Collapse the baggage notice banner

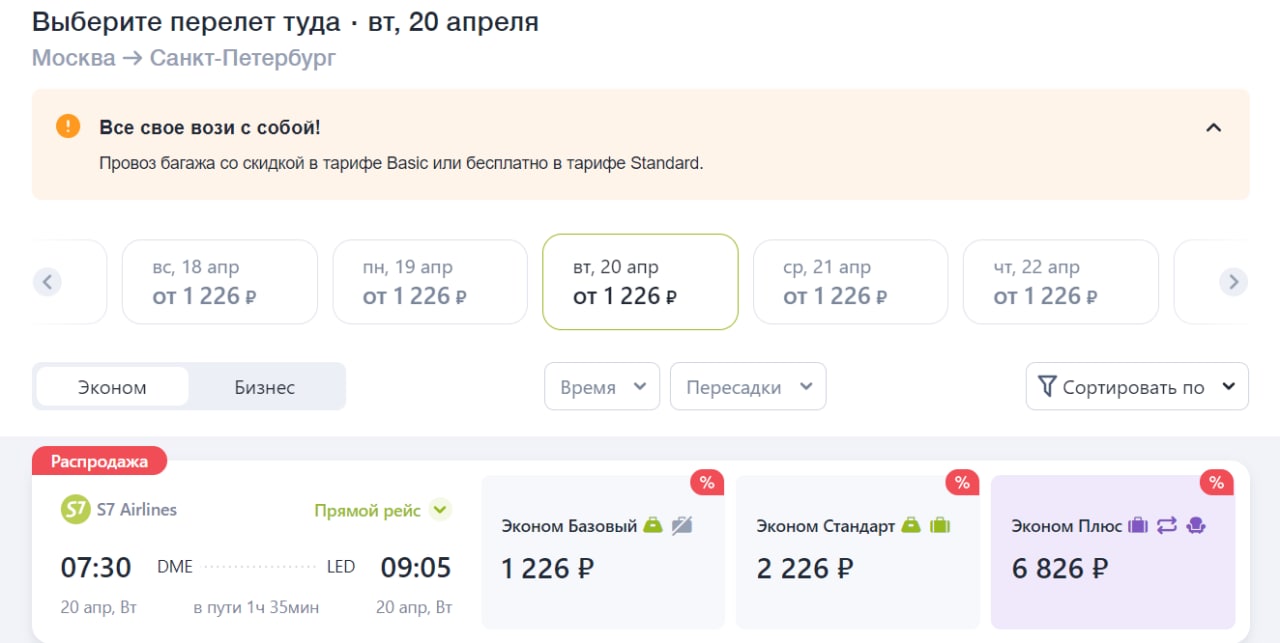coord(1214,128)
